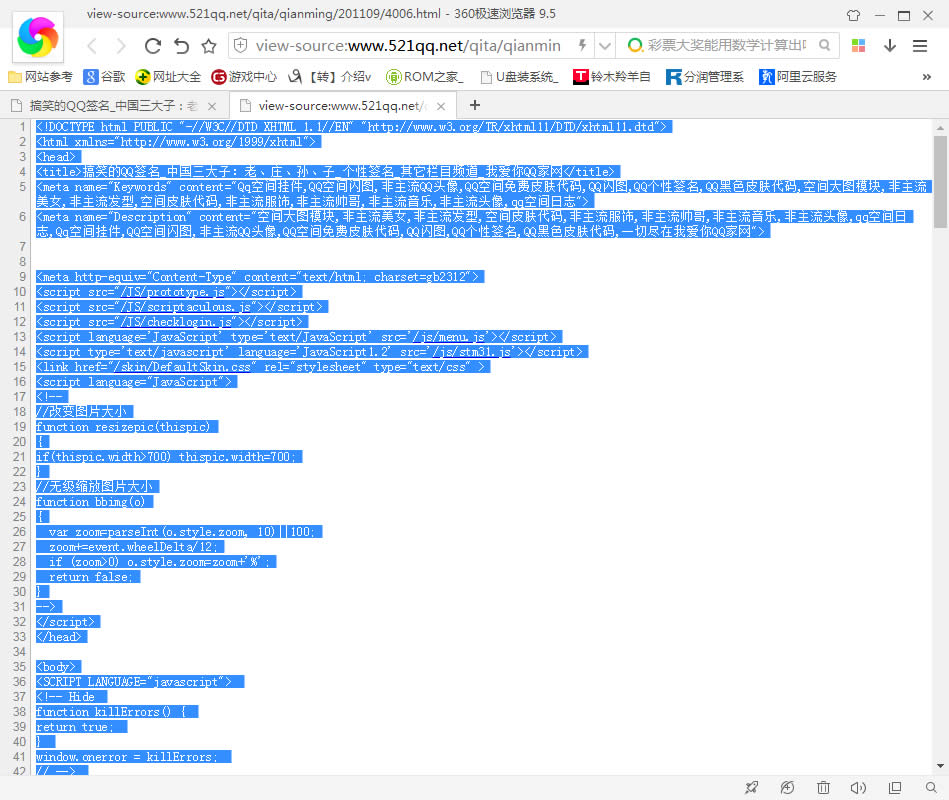Click the vertical scrollbar thumb
Screen dimensions: 949x800
coord(940,180)
